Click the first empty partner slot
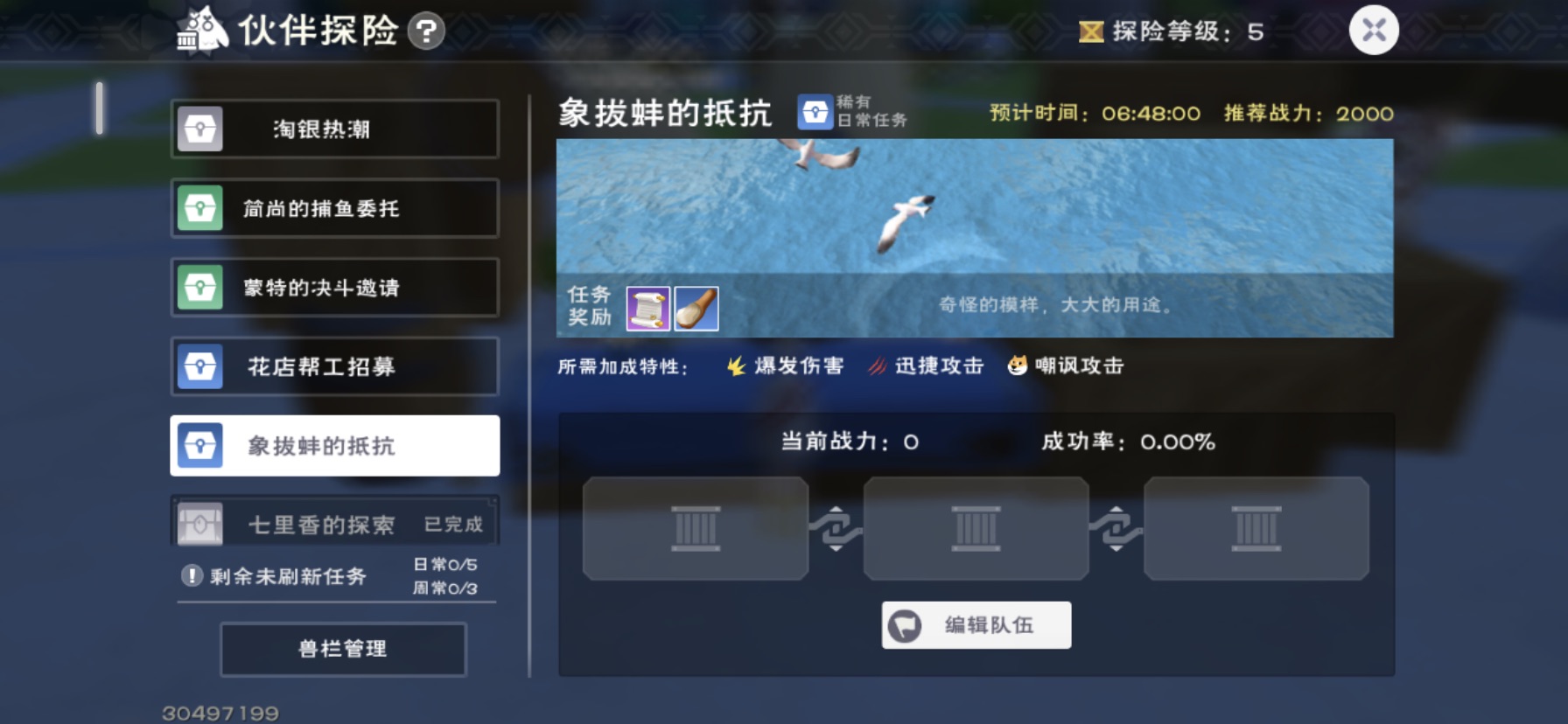The image size is (1568, 724). pos(696,528)
